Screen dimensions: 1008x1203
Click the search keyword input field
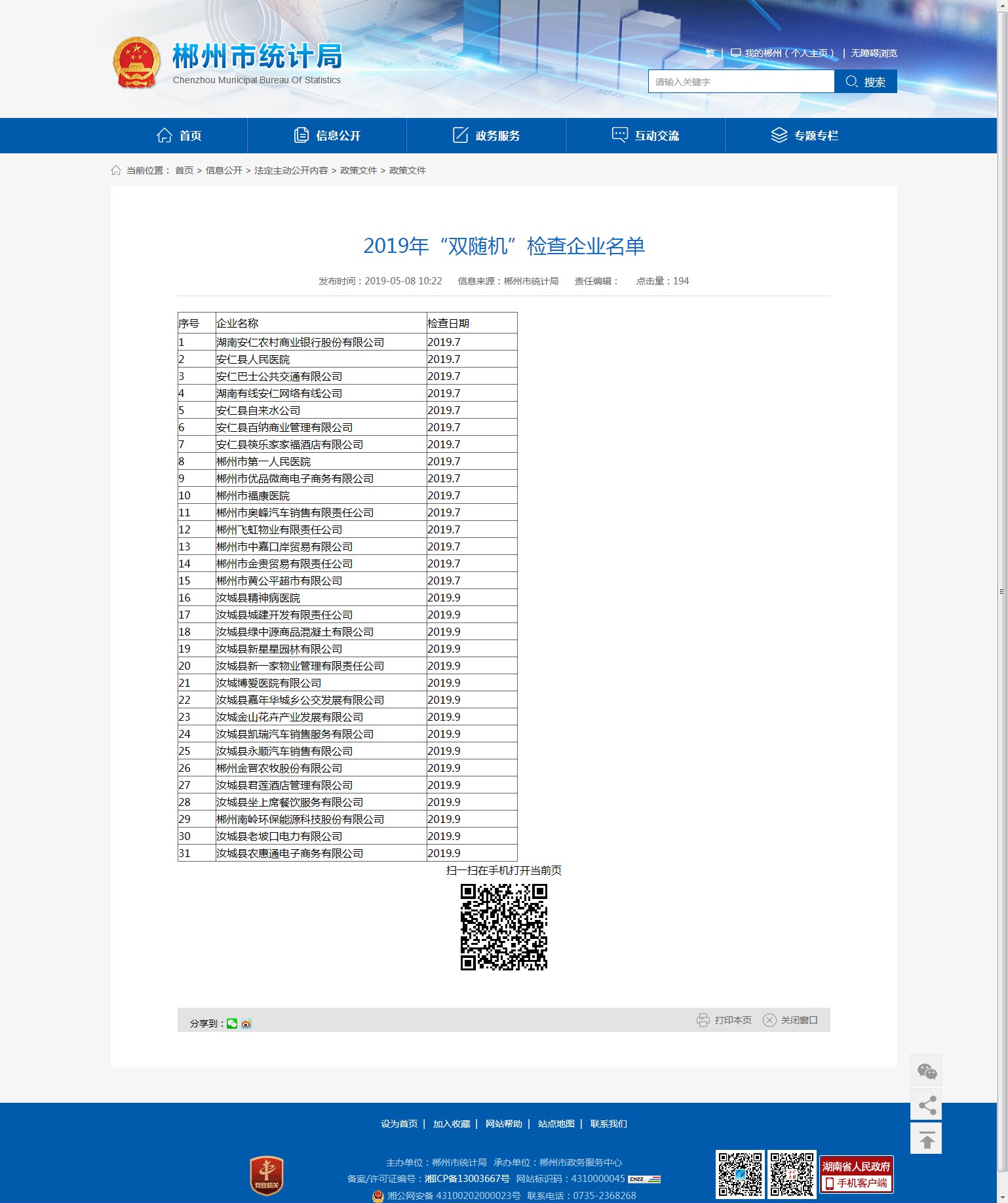(x=741, y=81)
